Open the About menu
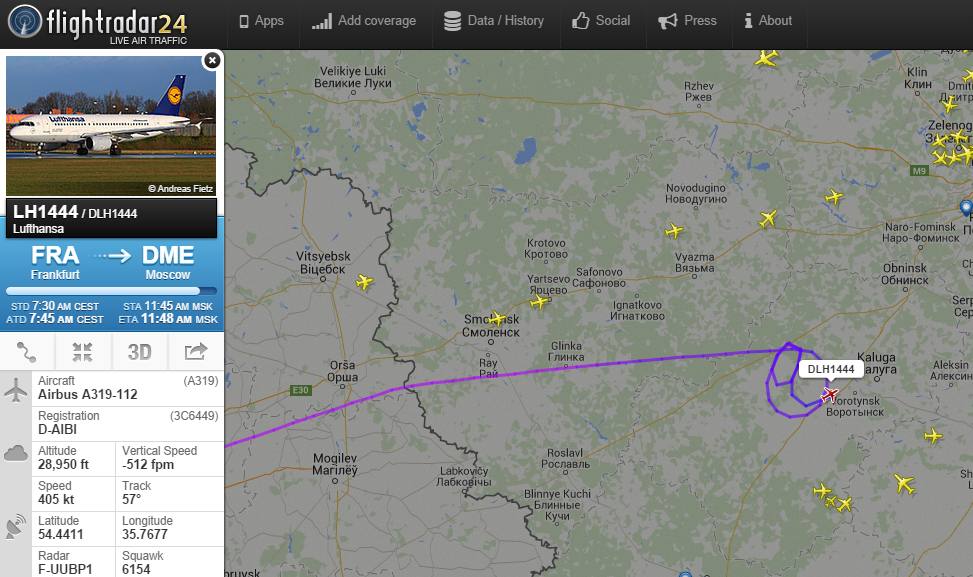The image size is (973, 577). (768, 21)
